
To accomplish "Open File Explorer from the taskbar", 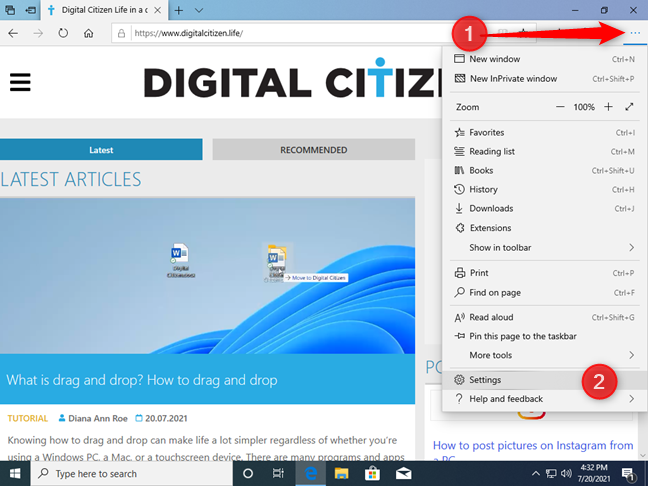I will point(341,474).
